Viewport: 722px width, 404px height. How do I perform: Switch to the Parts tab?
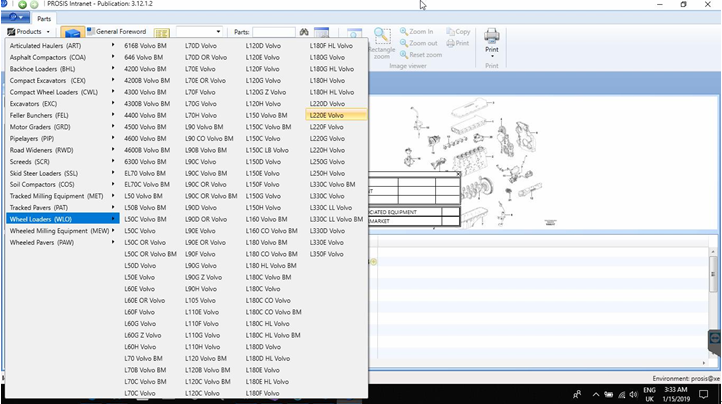[x=44, y=18]
